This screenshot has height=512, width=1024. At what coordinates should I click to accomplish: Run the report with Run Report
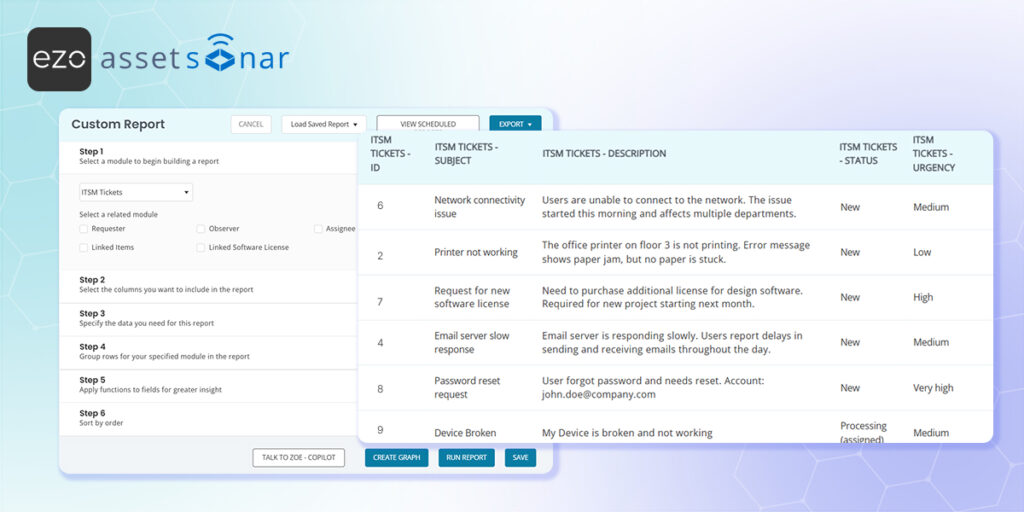[466, 458]
